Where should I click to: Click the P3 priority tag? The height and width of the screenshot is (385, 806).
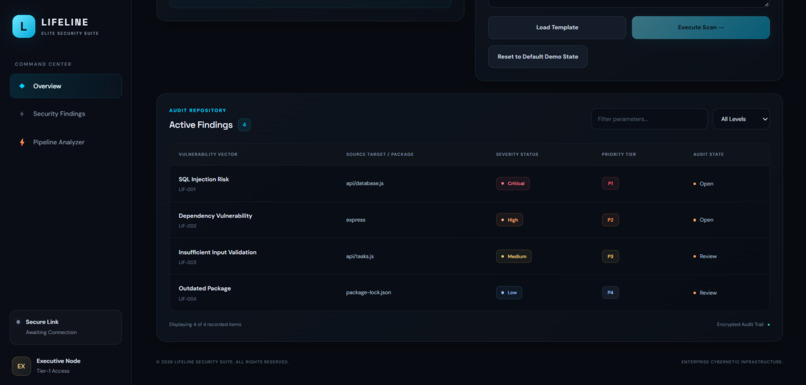610,256
